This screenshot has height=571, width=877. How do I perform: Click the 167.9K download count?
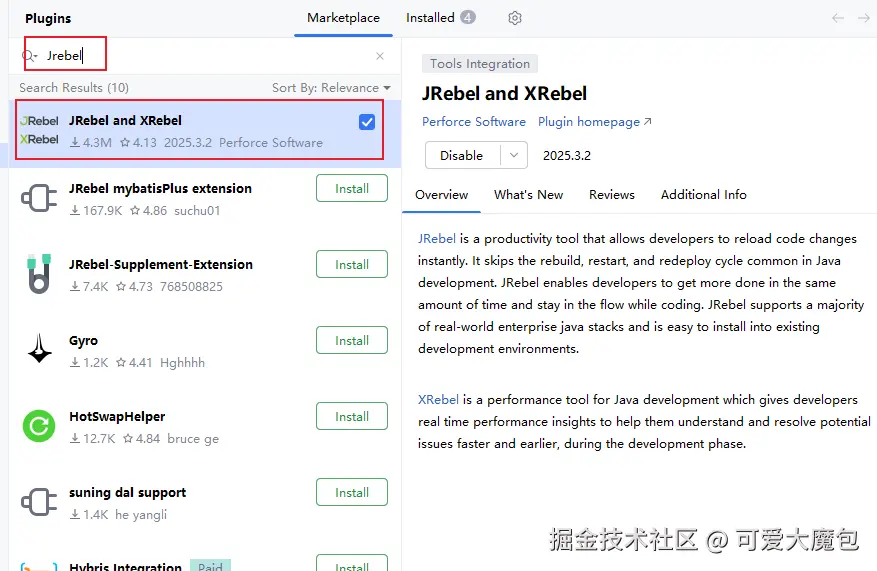[x=96, y=211]
